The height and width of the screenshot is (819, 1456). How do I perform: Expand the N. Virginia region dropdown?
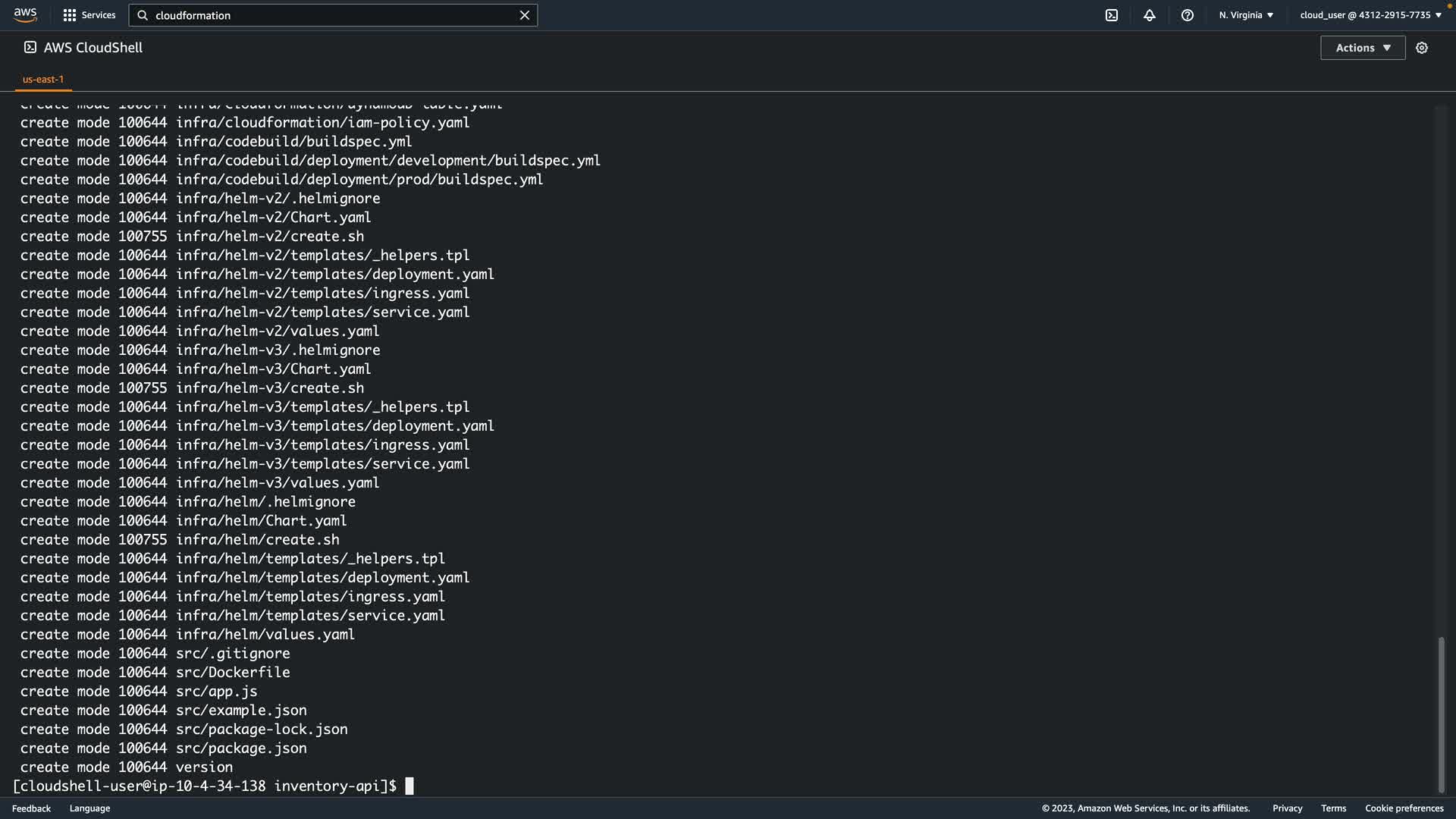pyautogui.click(x=1246, y=15)
